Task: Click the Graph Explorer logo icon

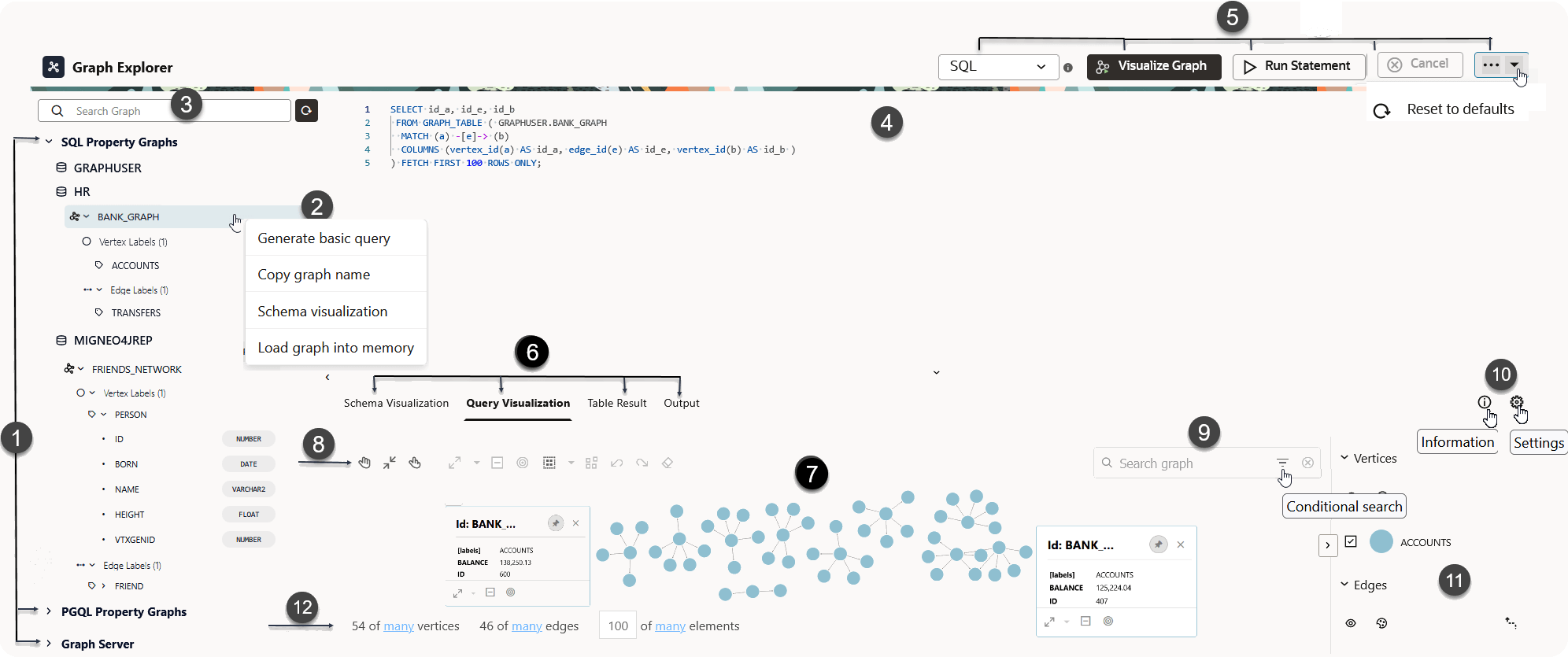Action: (x=54, y=67)
